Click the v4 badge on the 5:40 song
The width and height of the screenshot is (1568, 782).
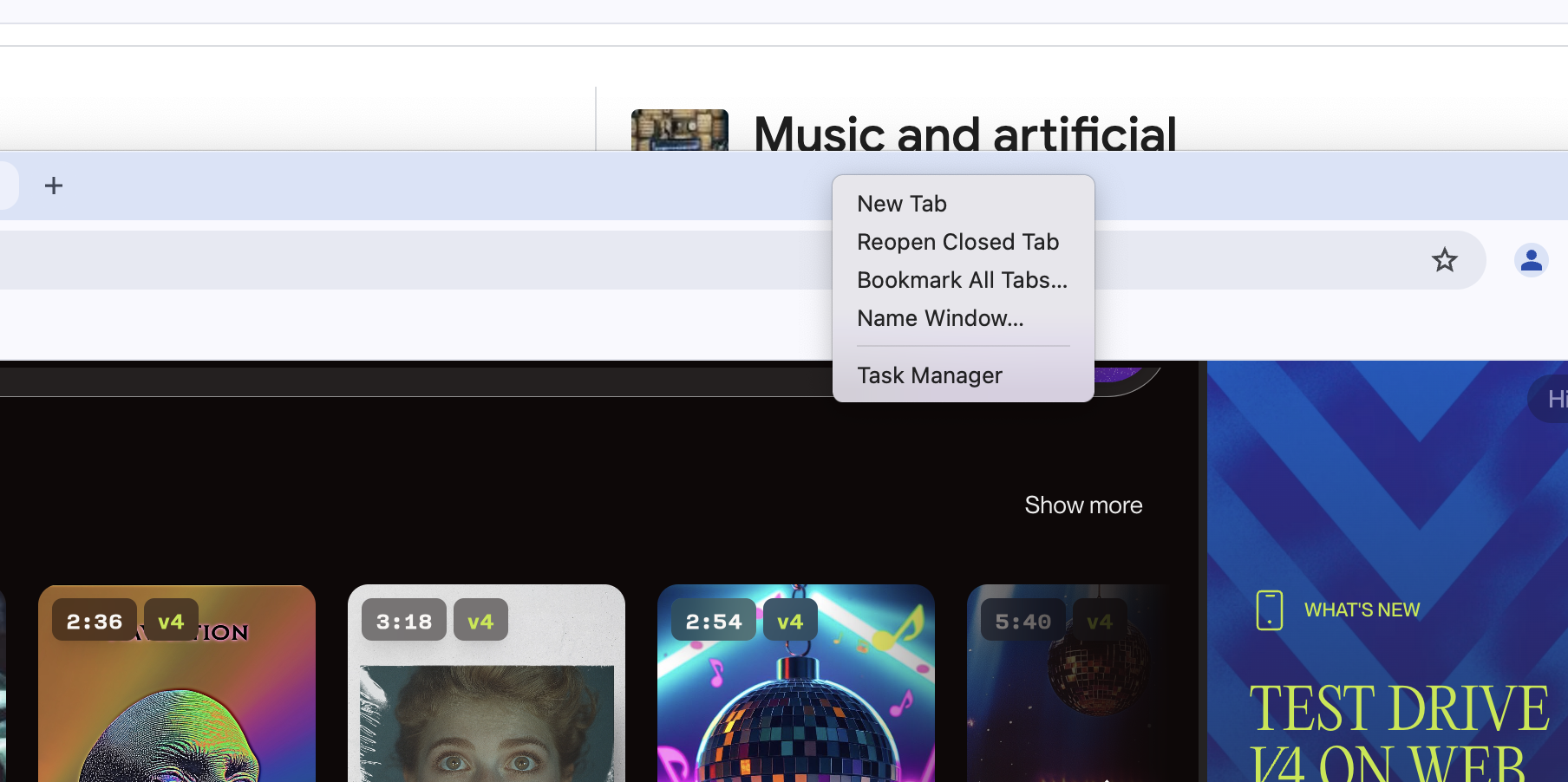1100,621
